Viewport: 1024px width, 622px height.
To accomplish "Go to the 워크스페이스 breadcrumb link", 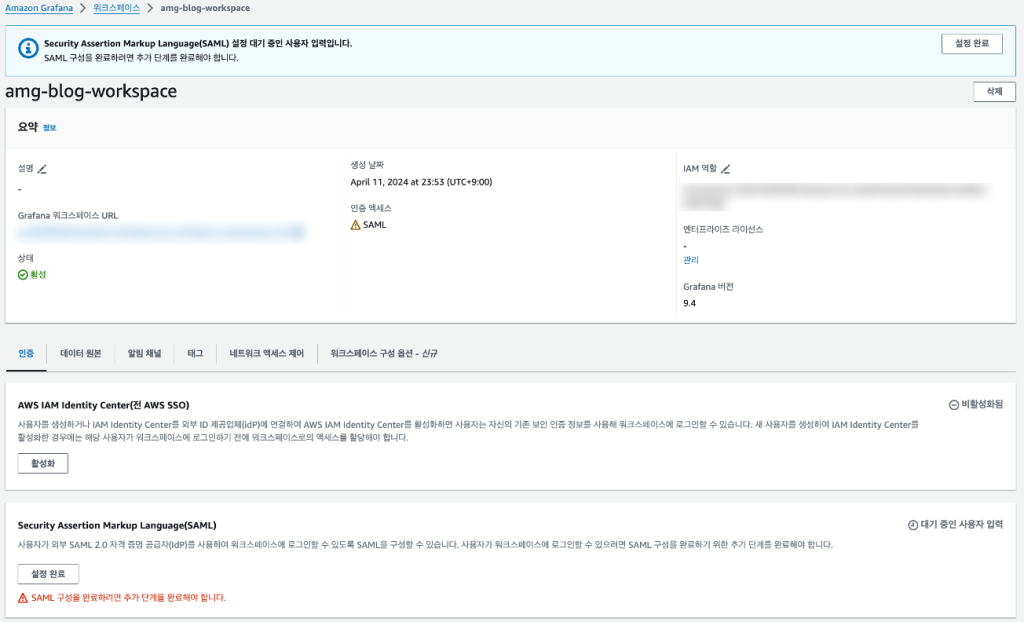I will tap(116, 8).
